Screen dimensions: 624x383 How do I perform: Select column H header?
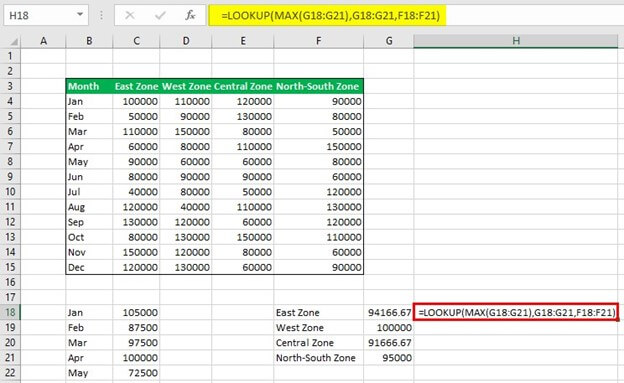[x=516, y=41]
